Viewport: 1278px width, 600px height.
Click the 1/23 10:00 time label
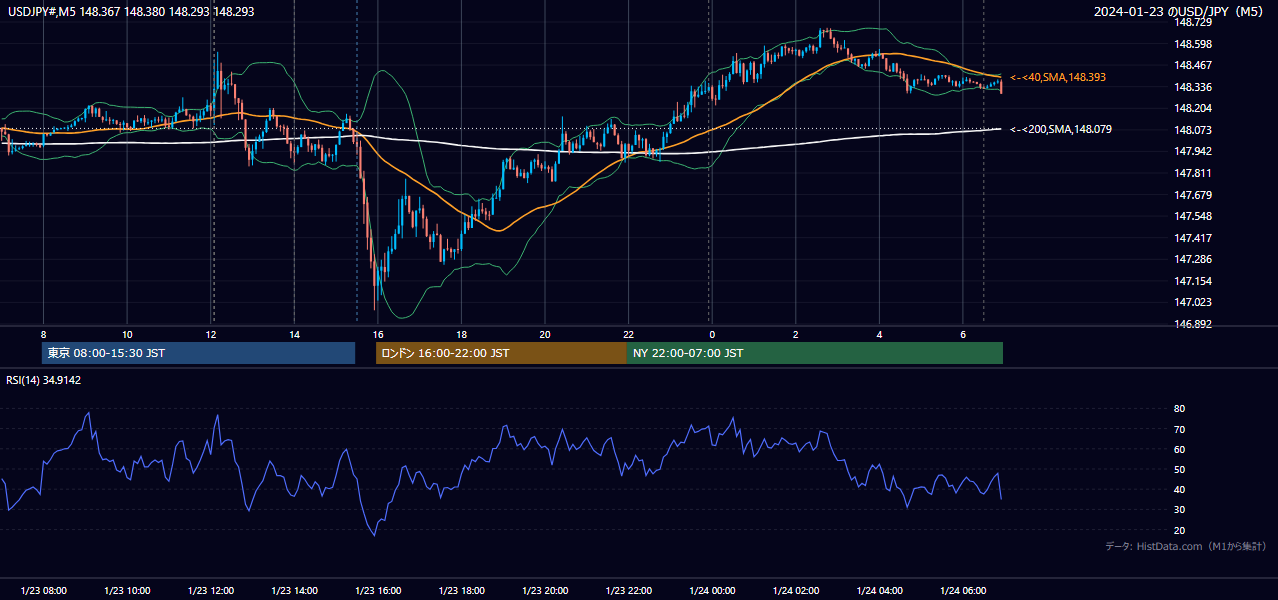[x=127, y=591]
